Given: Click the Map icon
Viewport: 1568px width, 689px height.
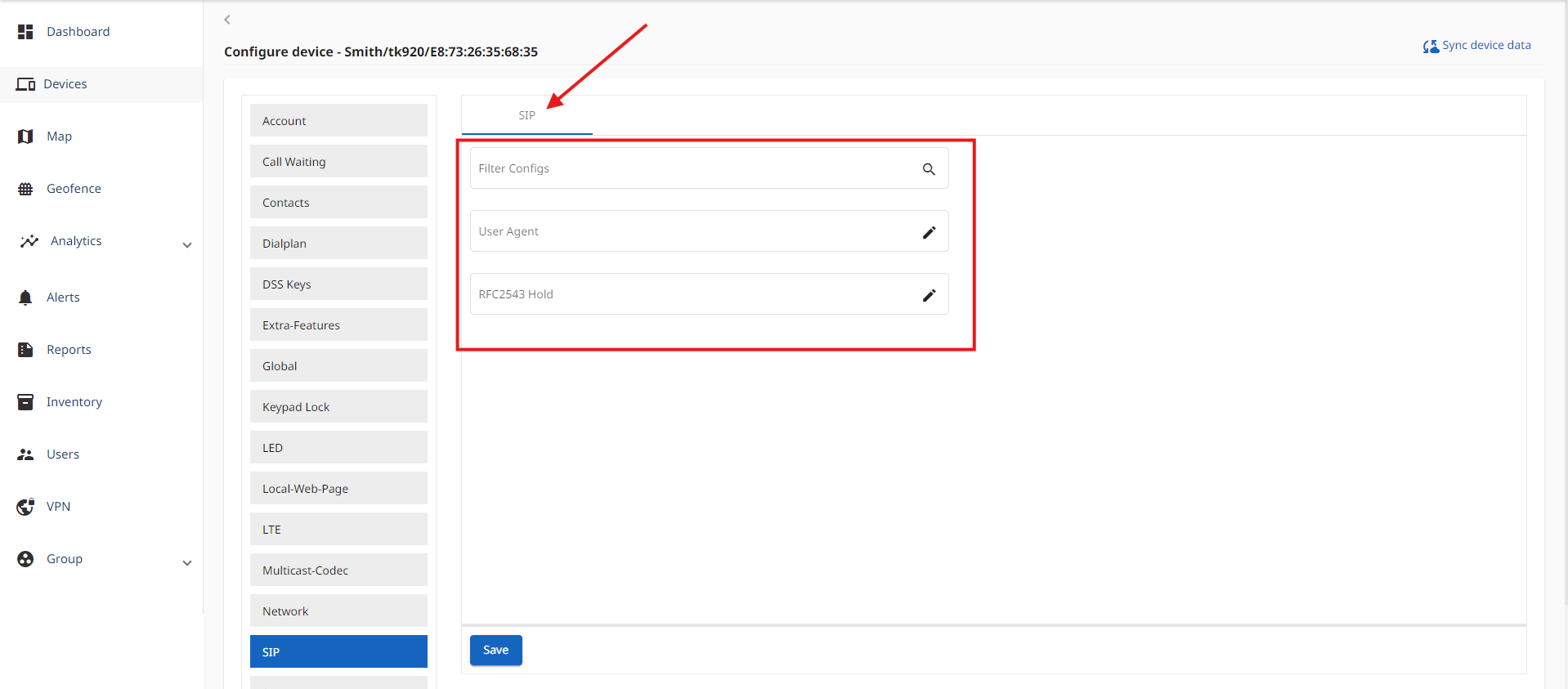Looking at the screenshot, I should 25,136.
